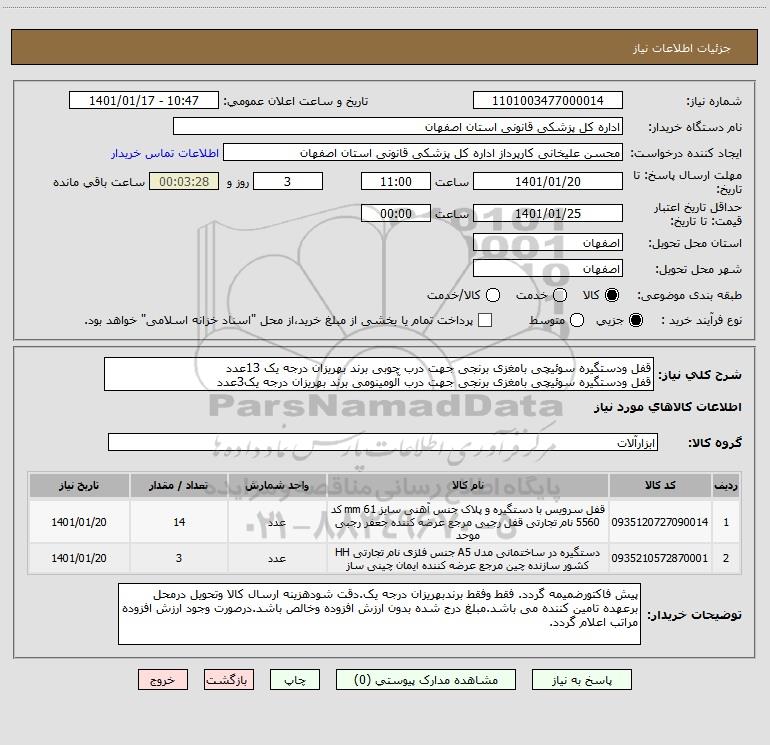Click the deadline hour field 11:00
The height and width of the screenshot is (745, 770).
[396, 181]
